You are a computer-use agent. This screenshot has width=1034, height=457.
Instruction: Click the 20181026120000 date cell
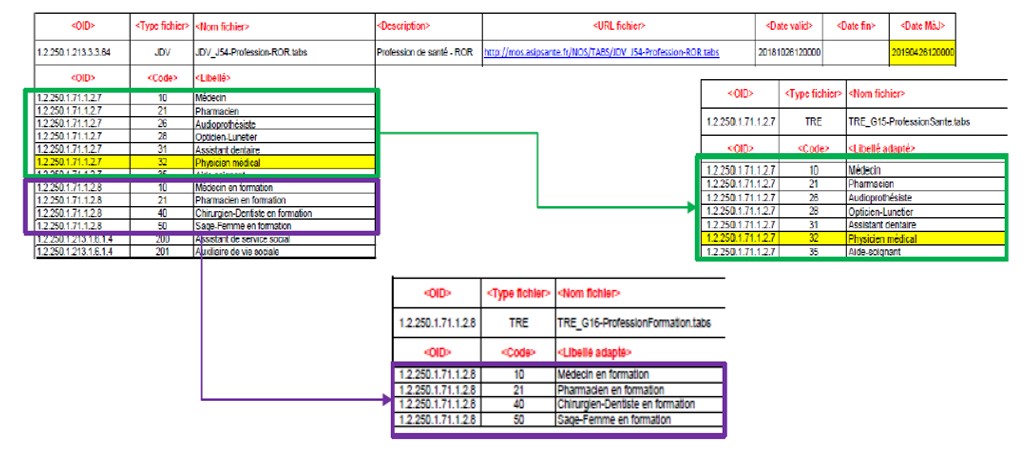click(x=789, y=52)
